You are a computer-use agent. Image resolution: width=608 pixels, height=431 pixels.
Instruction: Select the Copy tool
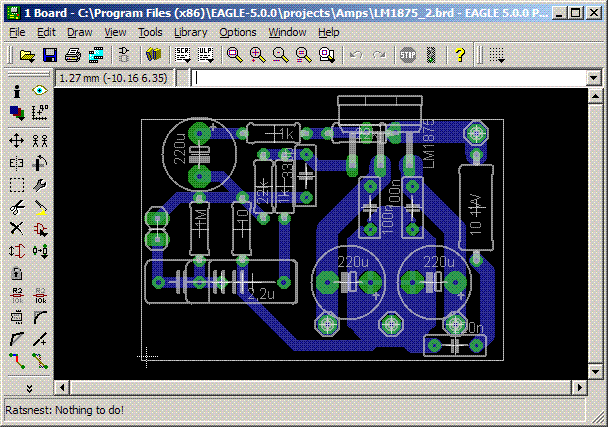[x=40, y=140]
